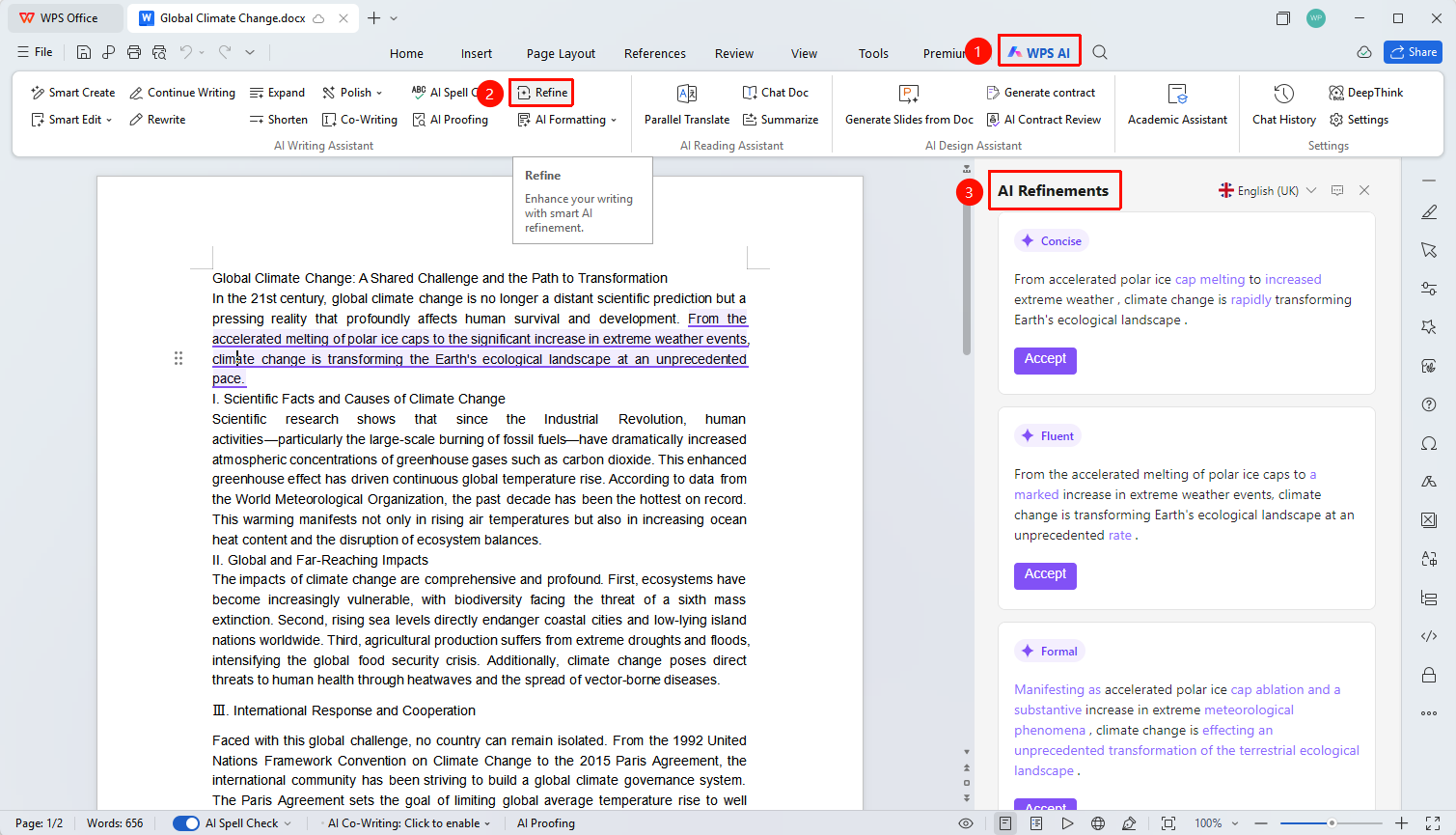Launch Chat Doc
The width and height of the screenshot is (1456, 835).
(776, 93)
